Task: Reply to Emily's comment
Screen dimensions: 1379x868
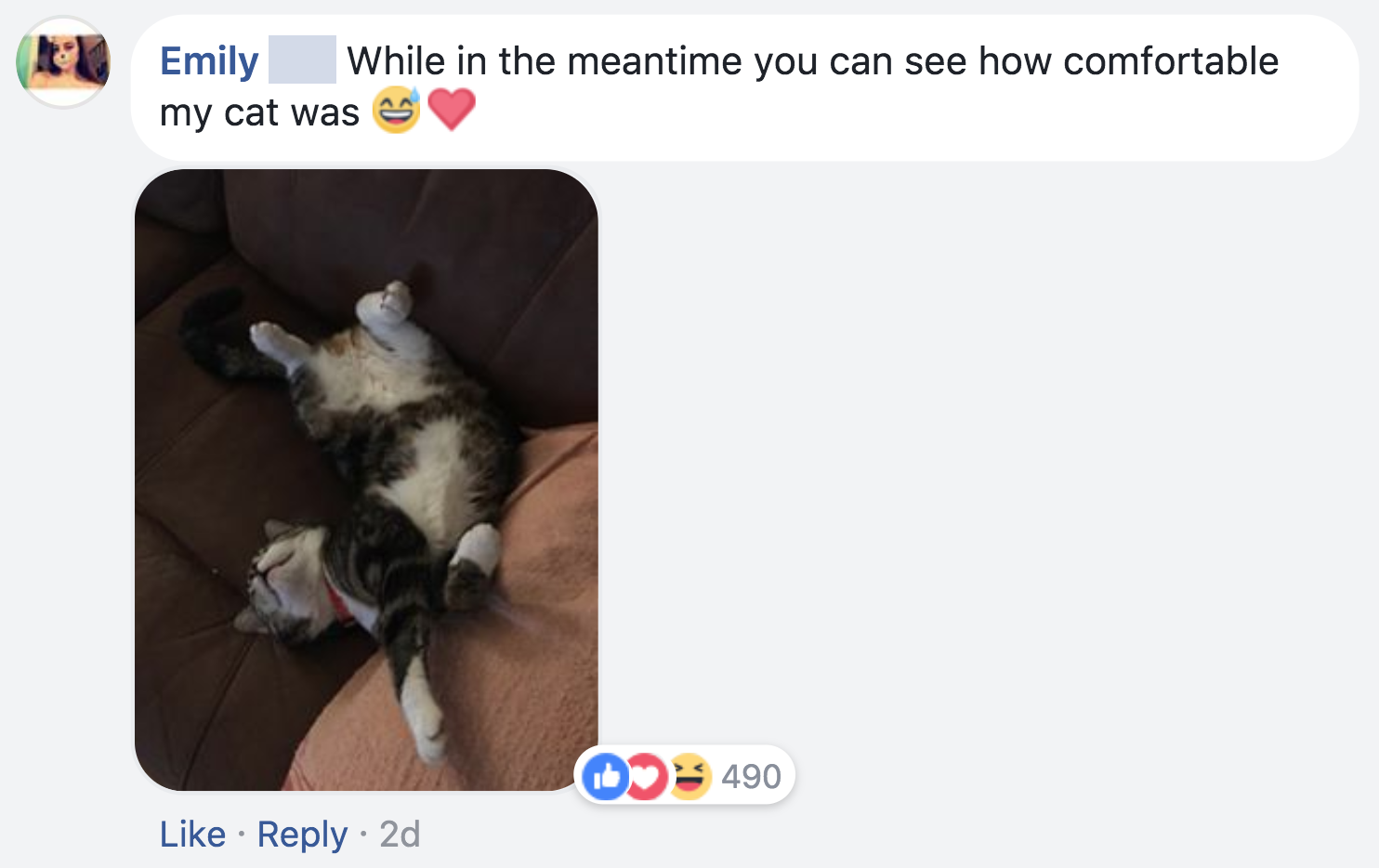Action: click(x=302, y=835)
